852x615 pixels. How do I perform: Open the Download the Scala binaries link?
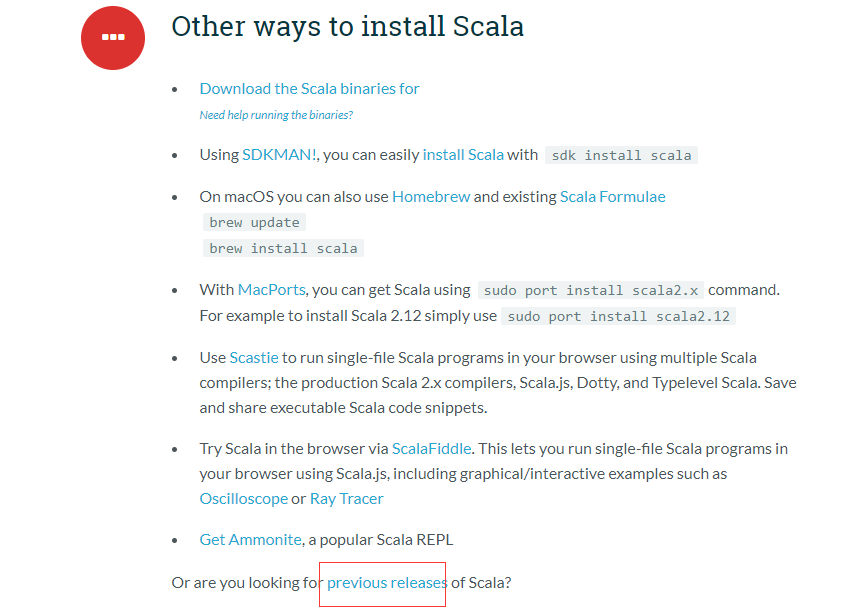pos(309,88)
